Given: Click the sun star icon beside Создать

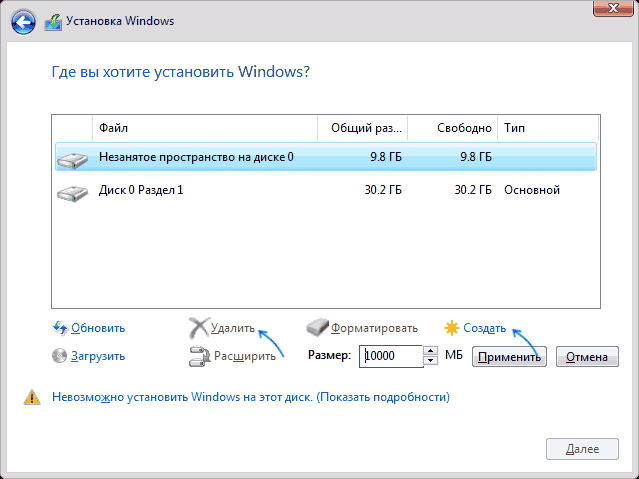Looking at the screenshot, I should (452, 328).
